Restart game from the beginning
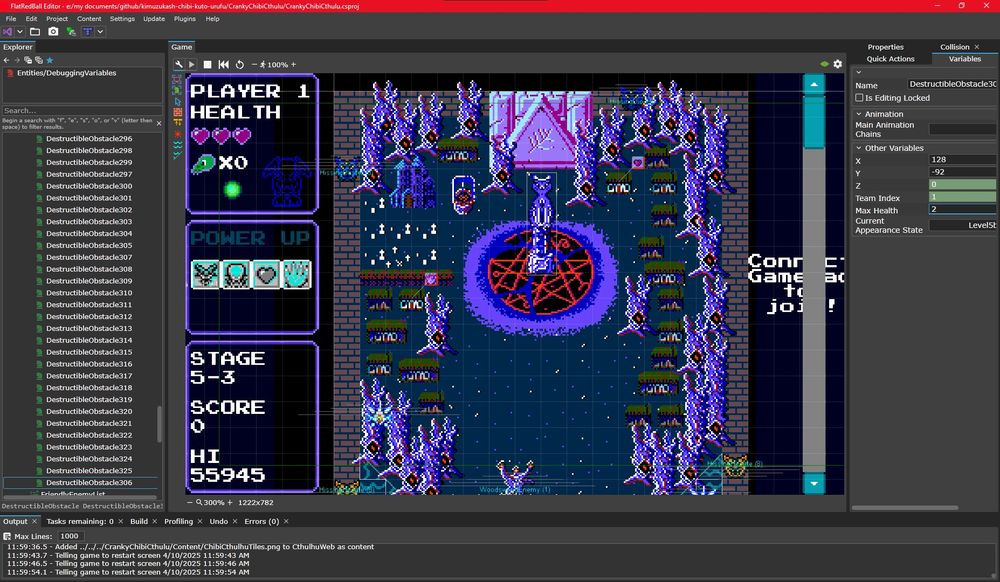The height and width of the screenshot is (582, 1000). (x=223, y=64)
